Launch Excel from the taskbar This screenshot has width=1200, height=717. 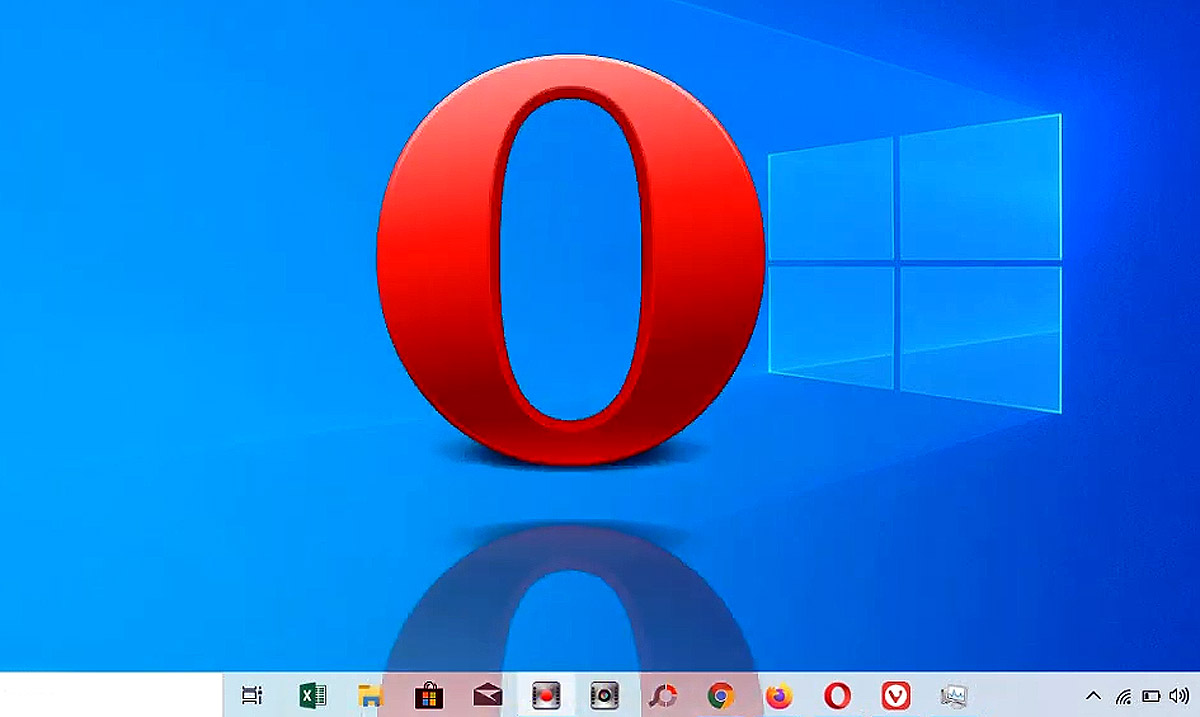click(x=313, y=695)
